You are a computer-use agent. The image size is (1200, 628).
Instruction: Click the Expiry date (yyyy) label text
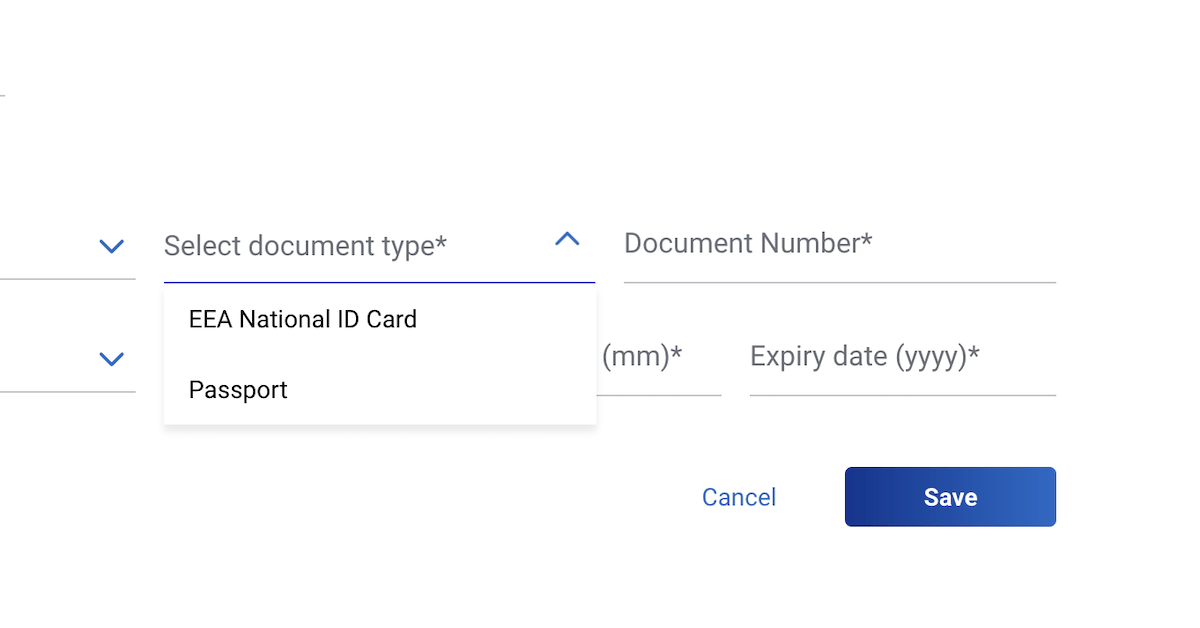866,356
